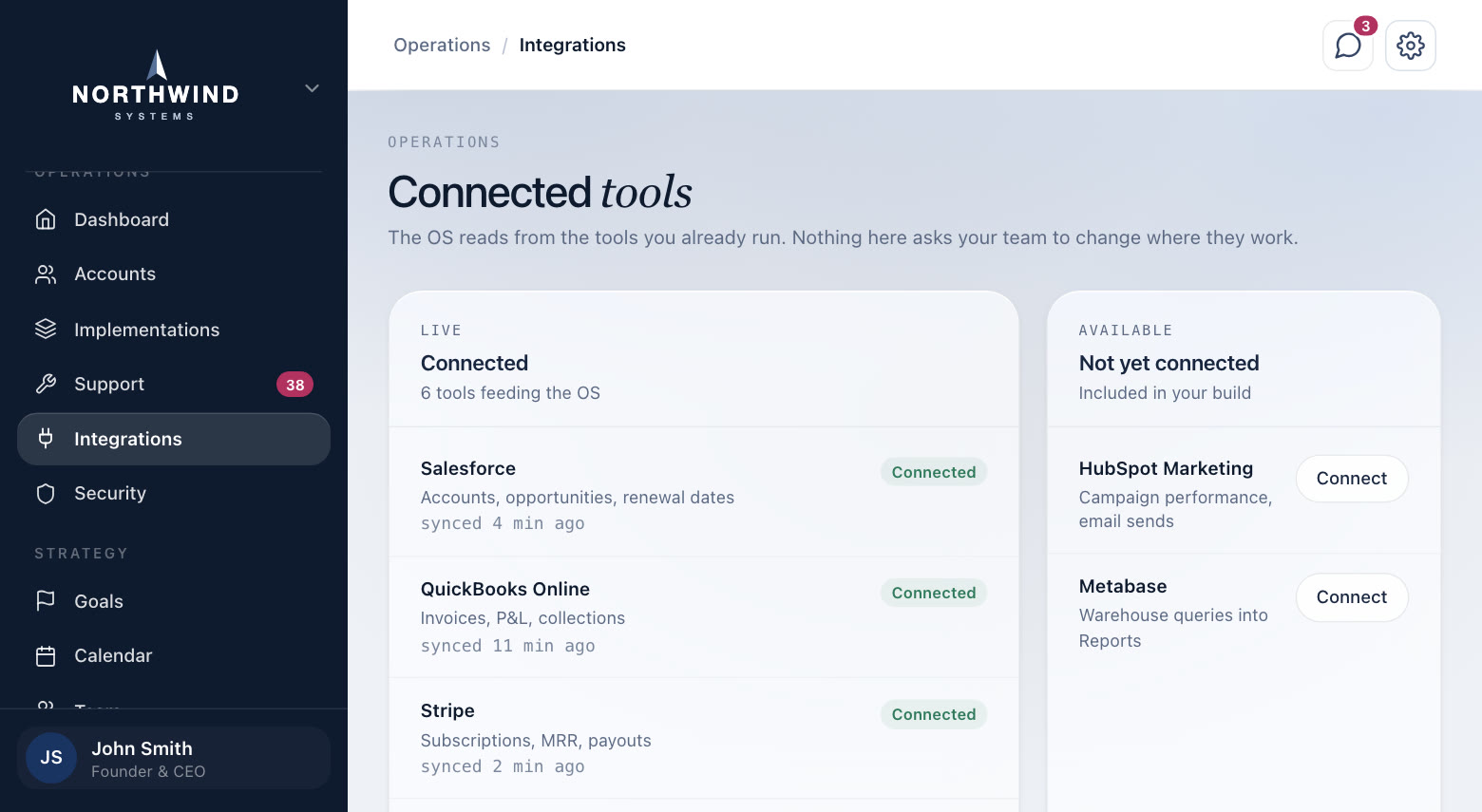
Task: Open Accounts from the sidebar
Action: [174, 274]
